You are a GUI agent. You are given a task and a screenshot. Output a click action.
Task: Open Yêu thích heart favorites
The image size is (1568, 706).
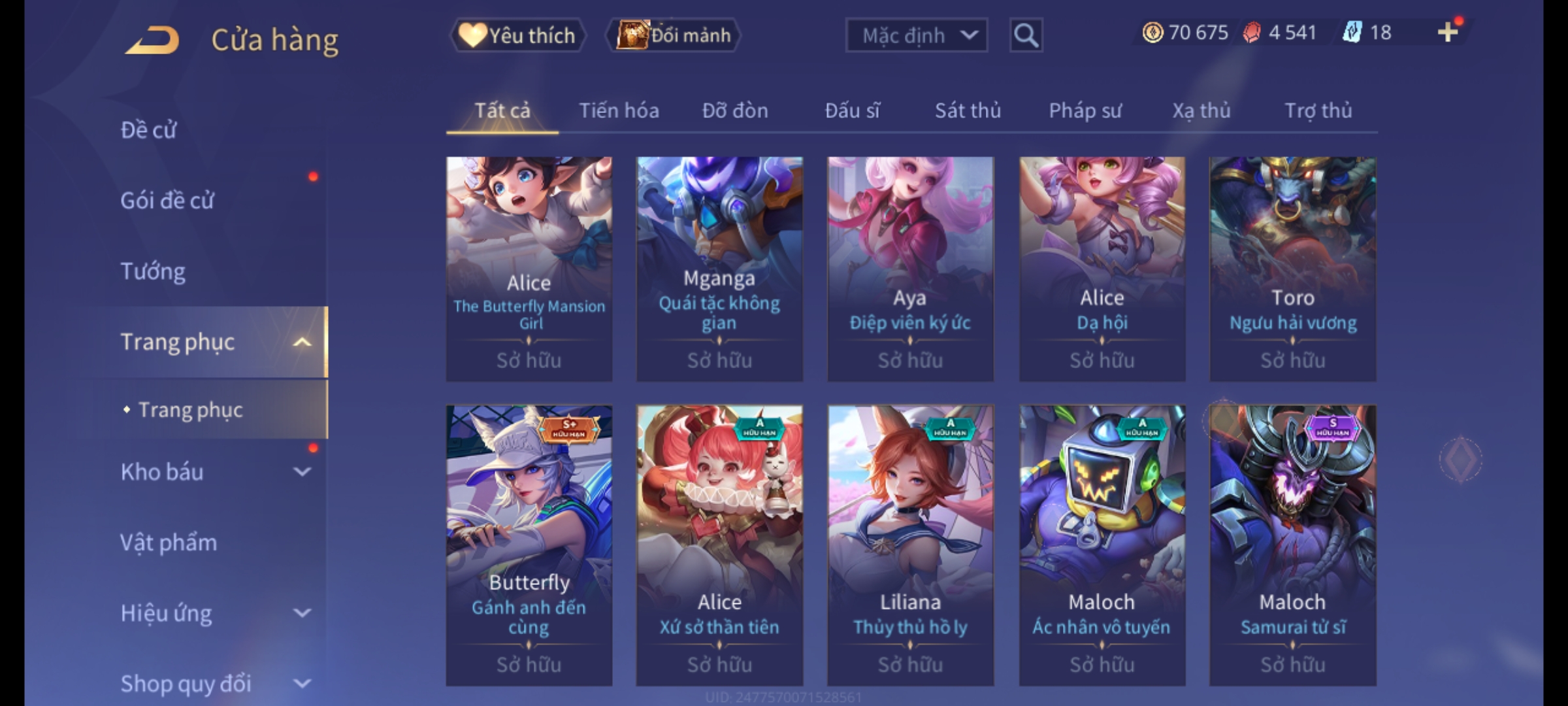coord(517,35)
